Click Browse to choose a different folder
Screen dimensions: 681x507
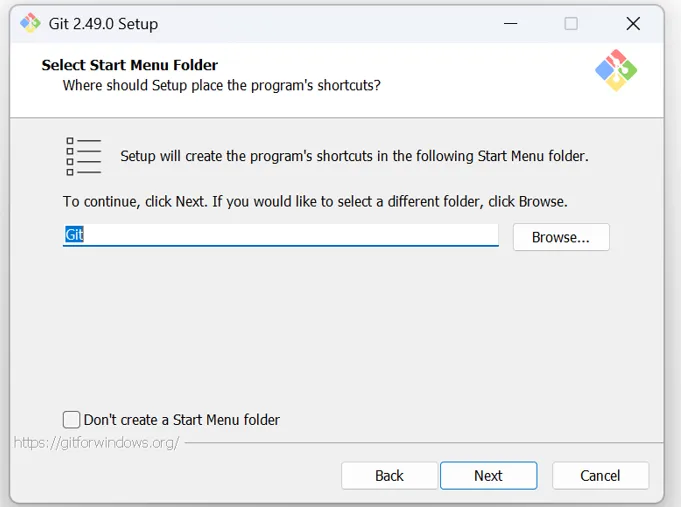tap(560, 237)
